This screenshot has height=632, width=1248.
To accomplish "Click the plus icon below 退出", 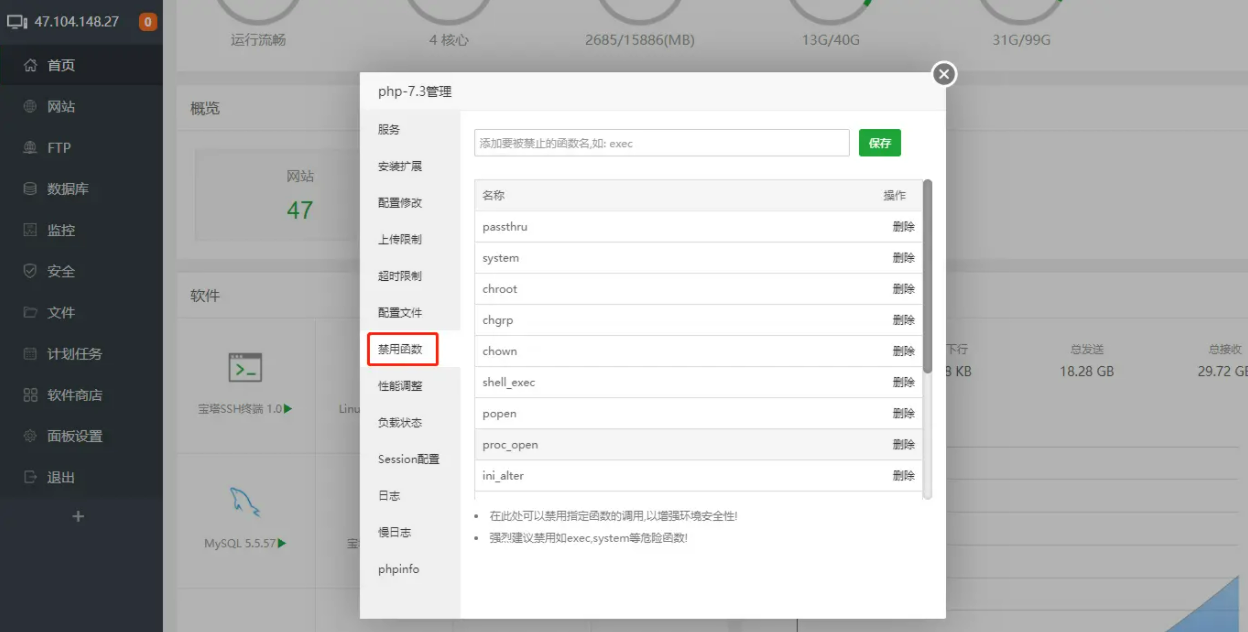I will [x=79, y=517].
